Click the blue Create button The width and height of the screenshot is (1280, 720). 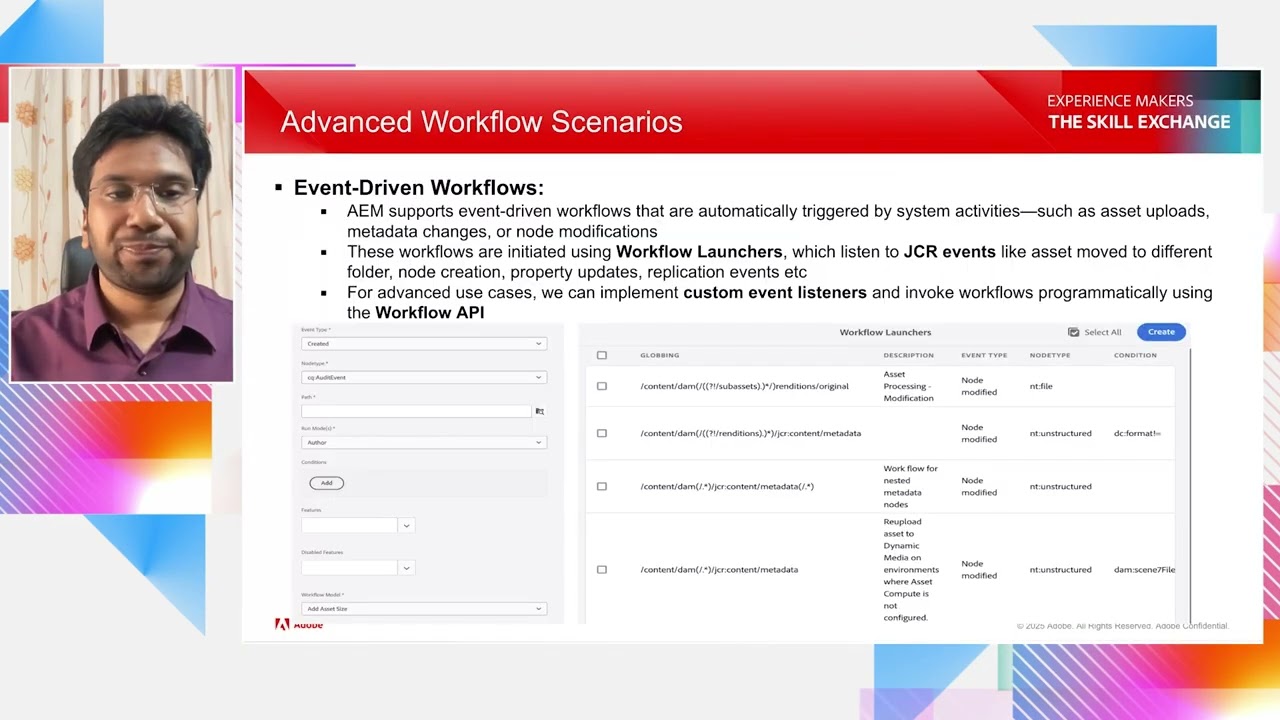[x=1161, y=332]
